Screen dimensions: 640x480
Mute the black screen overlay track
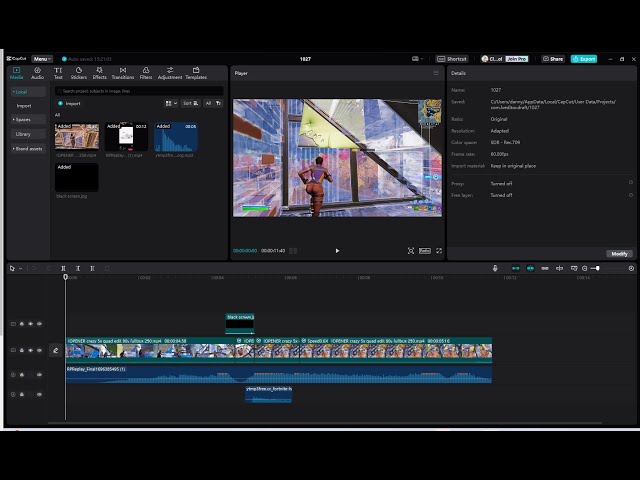tap(39, 324)
